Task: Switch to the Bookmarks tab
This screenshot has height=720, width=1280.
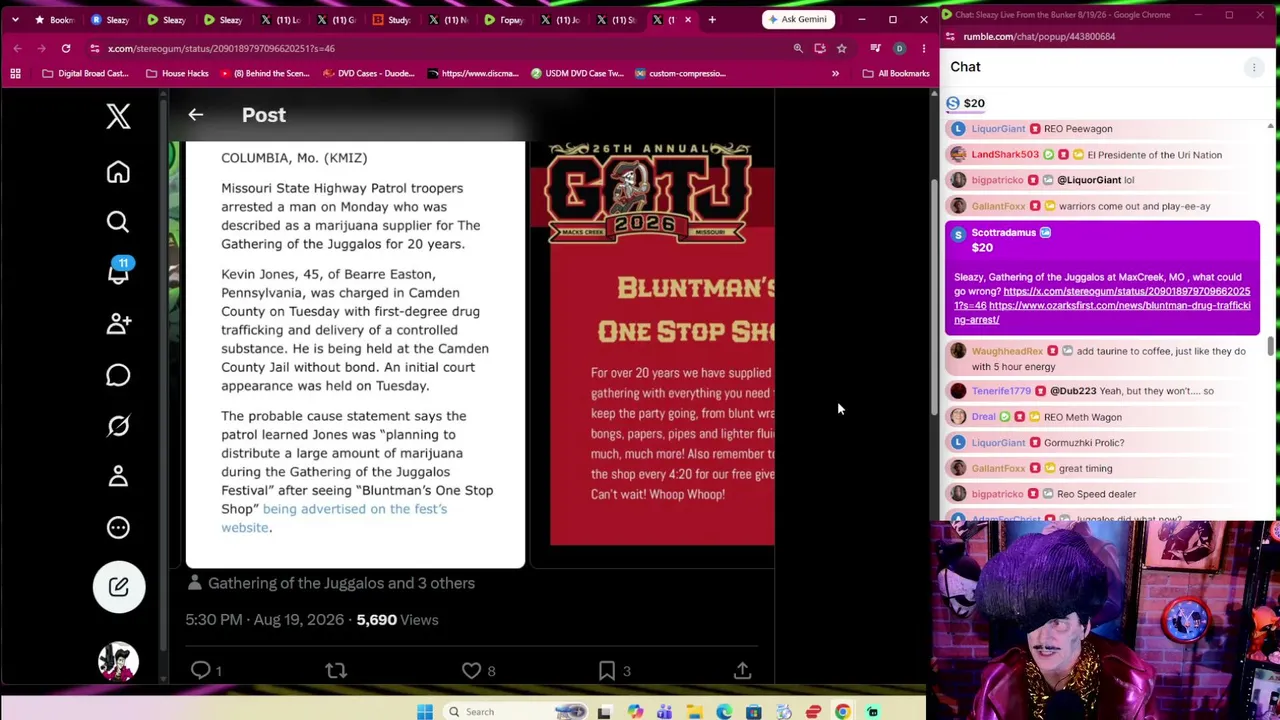Action: click(54, 20)
